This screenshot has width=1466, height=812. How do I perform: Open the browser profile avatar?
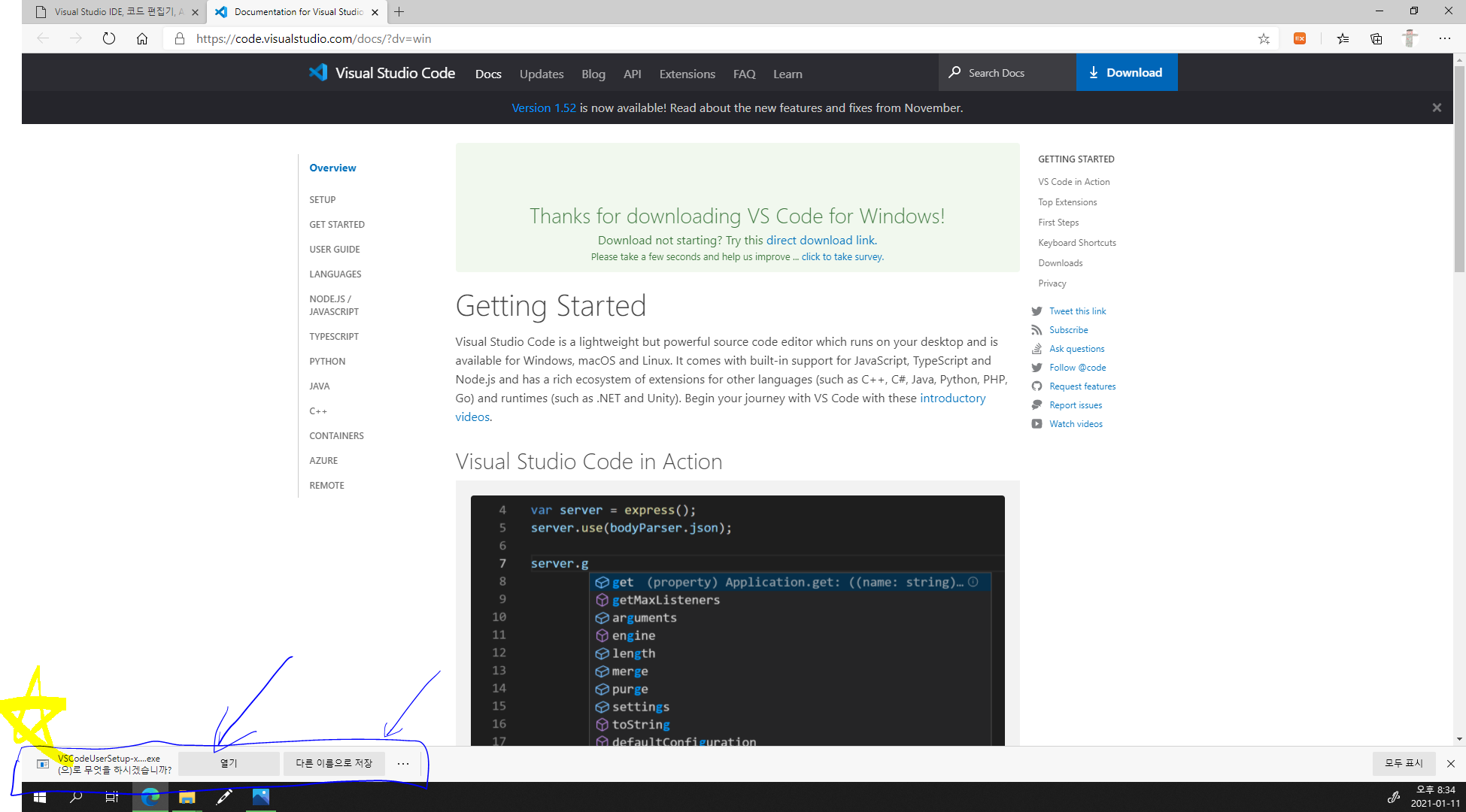coord(1410,38)
